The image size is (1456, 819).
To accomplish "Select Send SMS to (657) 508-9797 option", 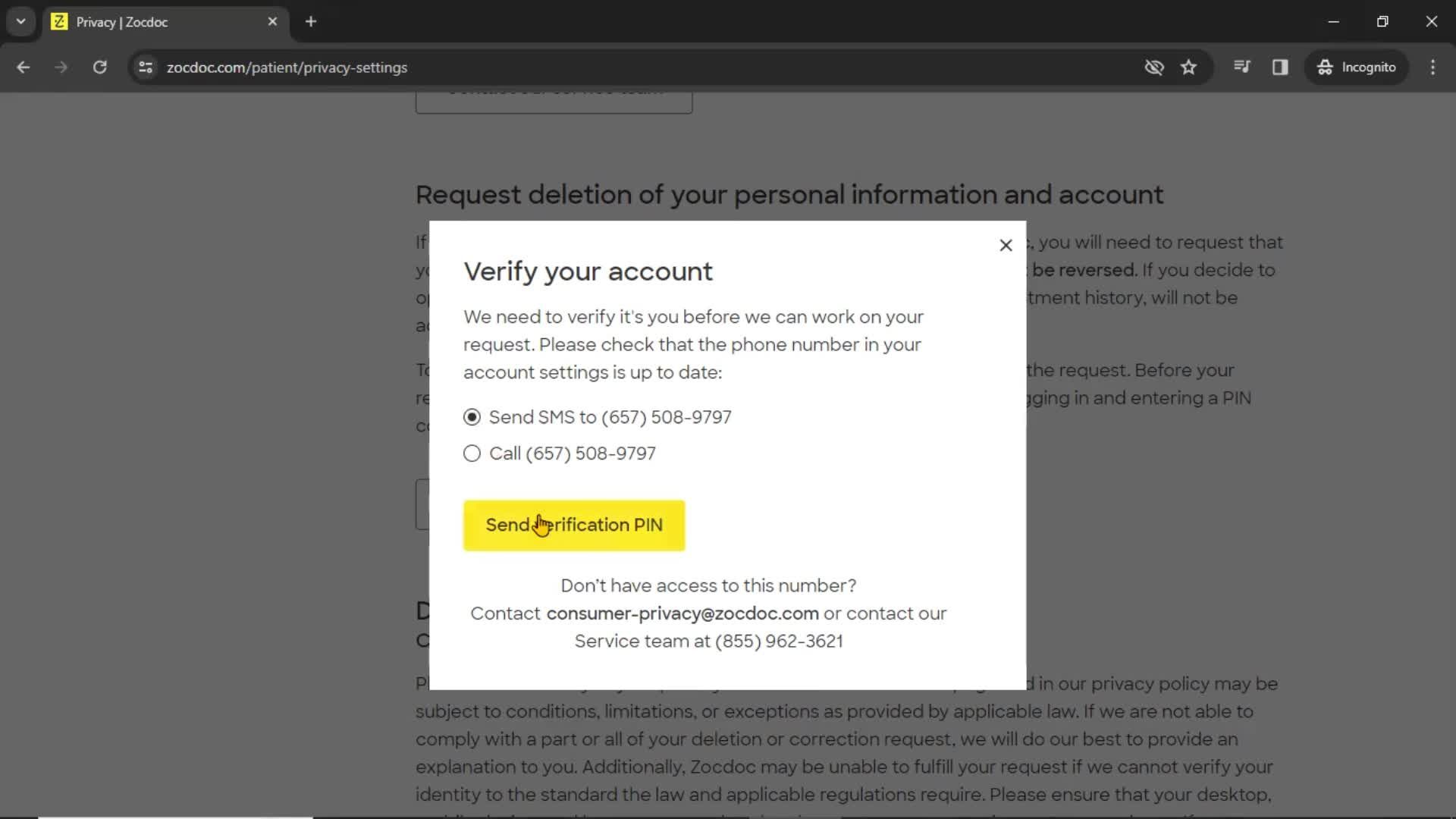I will click(472, 417).
